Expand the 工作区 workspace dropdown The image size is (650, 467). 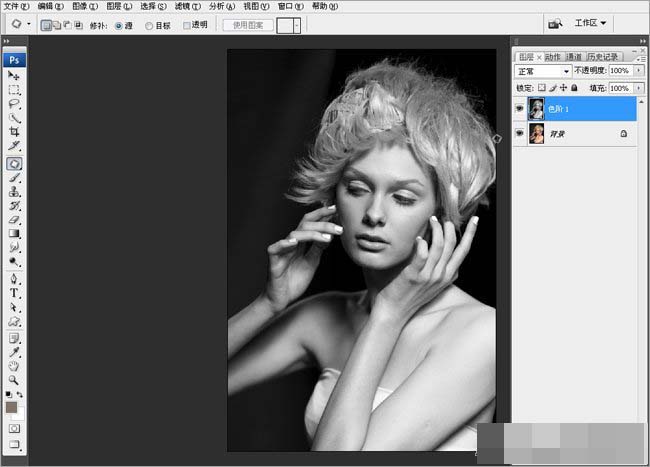tap(589, 23)
